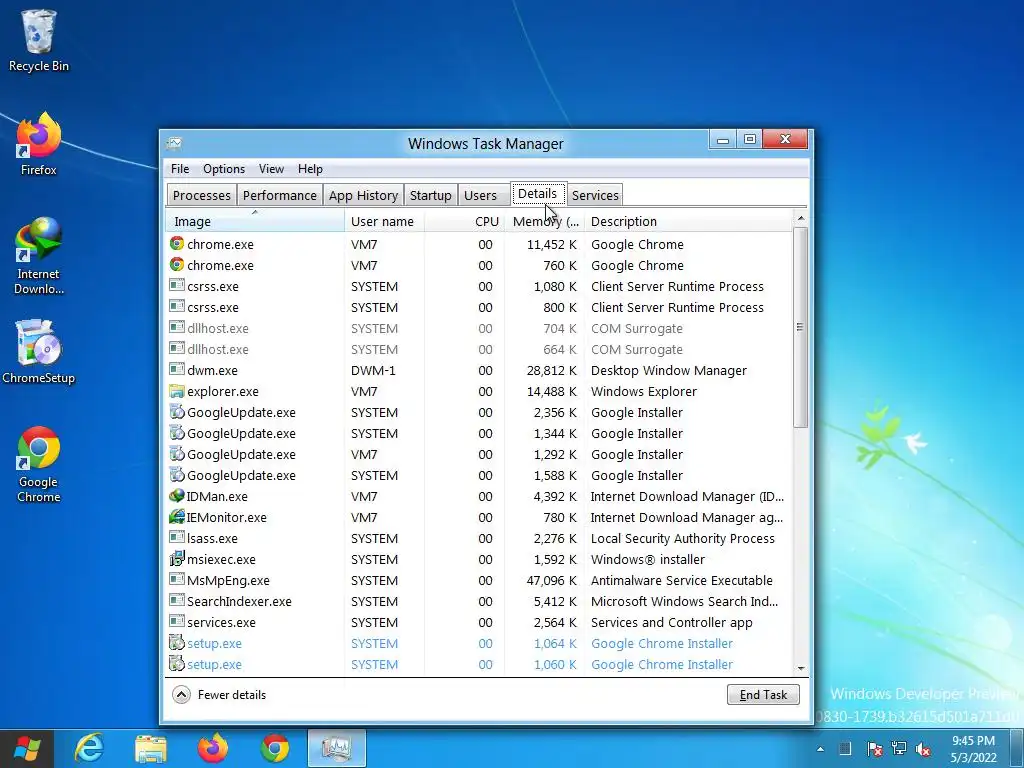Select the GoogleUpdate.exe 2,356 K row
This screenshot has width=1024, height=768.
pyautogui.click(x=479, y=412)
